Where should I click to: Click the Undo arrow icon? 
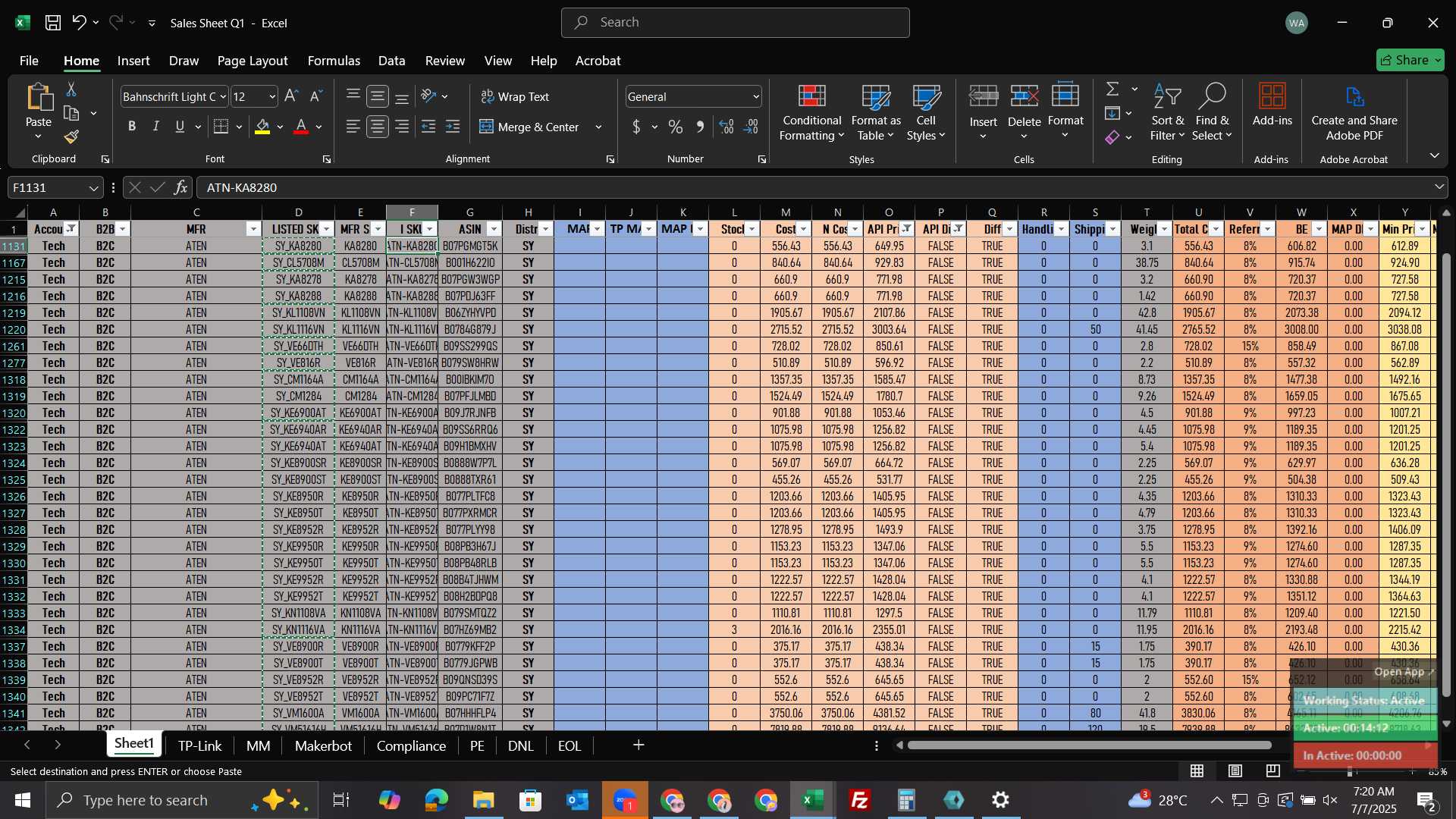[79, 23]
